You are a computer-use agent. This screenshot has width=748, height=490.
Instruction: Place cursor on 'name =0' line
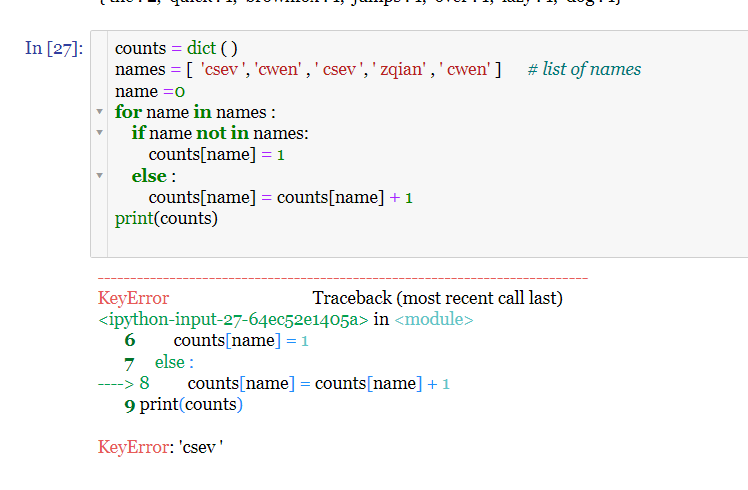tap(144, 91)
